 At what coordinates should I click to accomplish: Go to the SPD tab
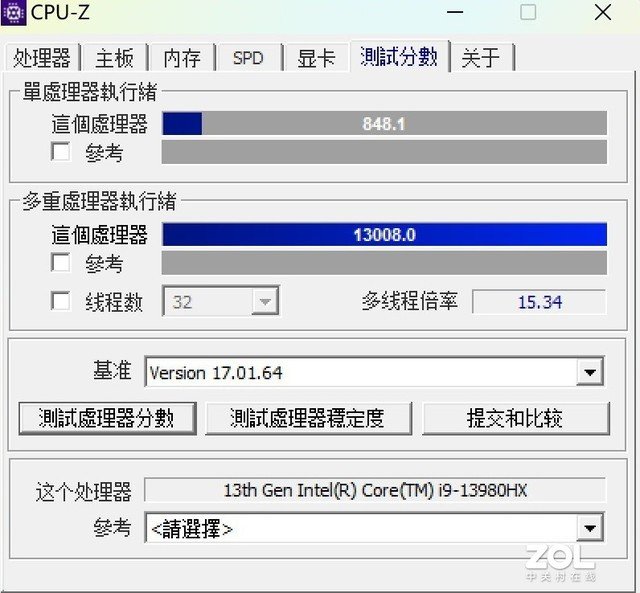click(248, 58)
